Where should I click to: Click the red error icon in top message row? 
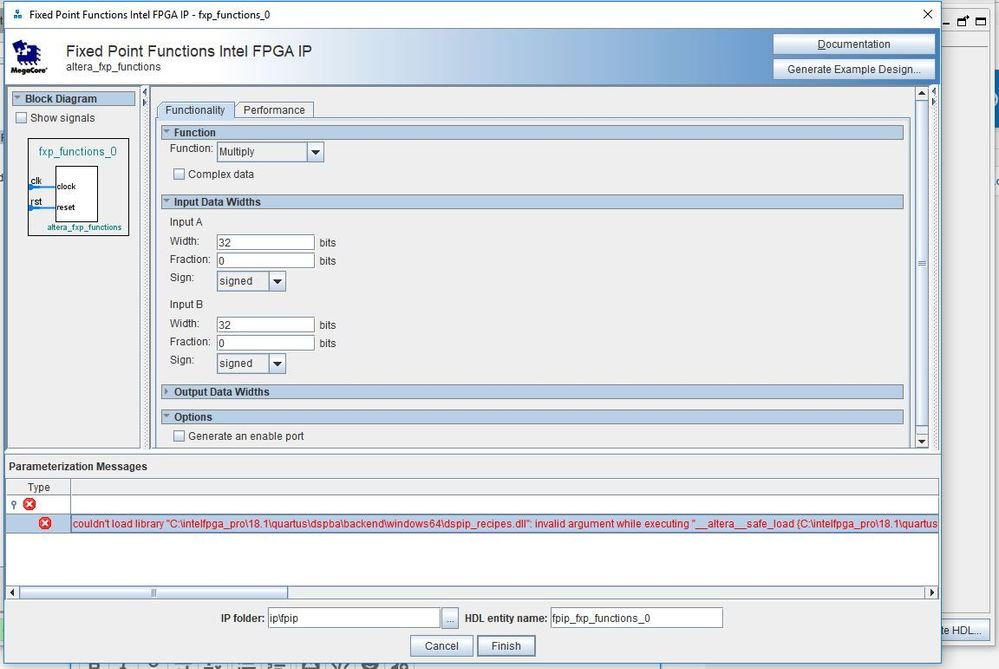pos(29,504)
